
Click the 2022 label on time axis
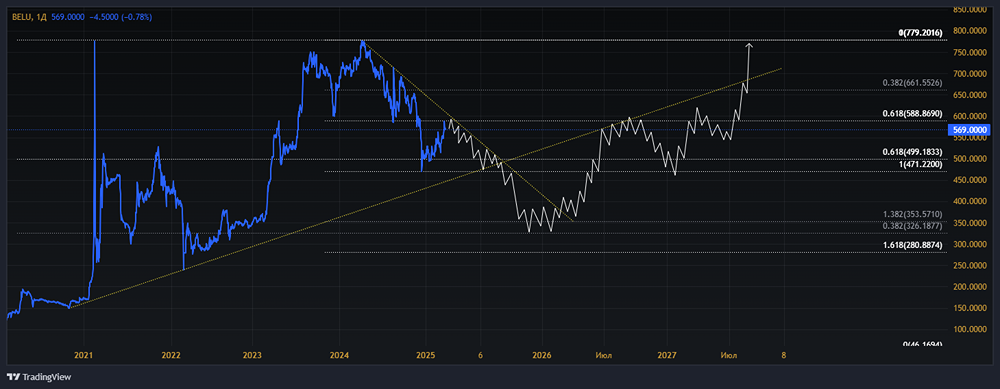[171, 355]
